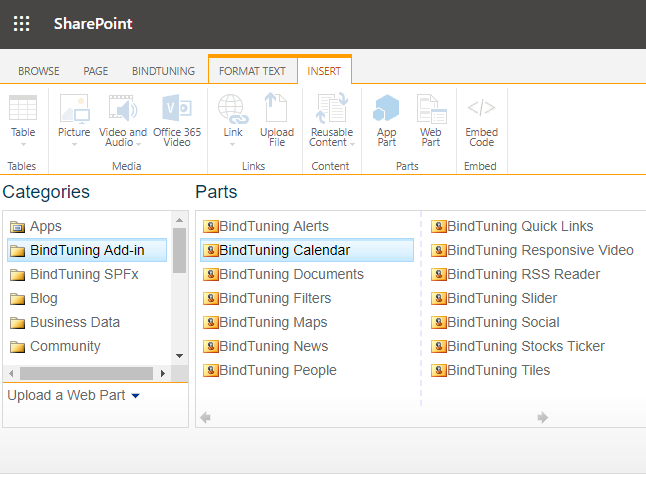Expand the Table dropdown arrow
The height and width of the screenshot is (479, 646).
(23, 144)
